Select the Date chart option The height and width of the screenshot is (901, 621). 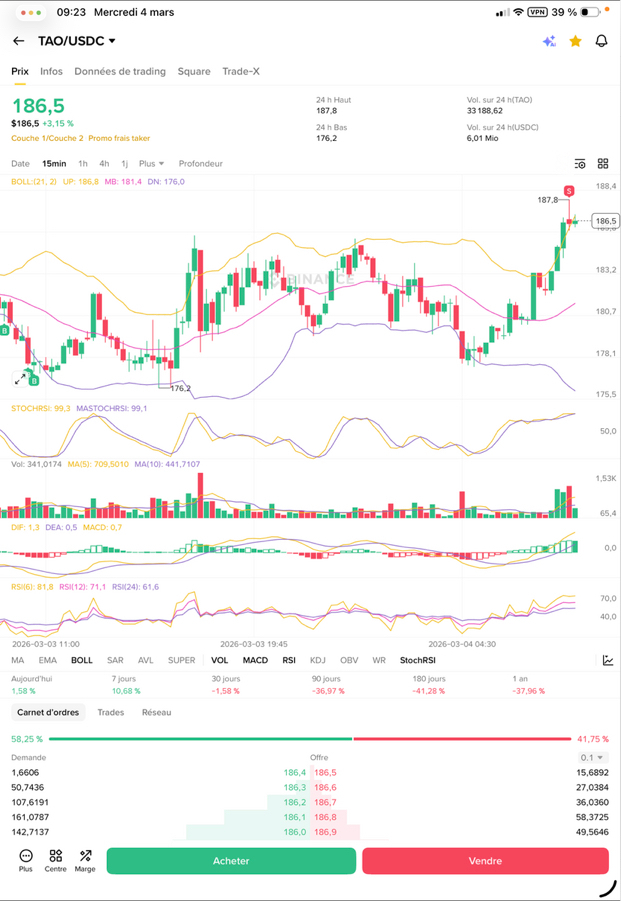(x=20, y=164)
